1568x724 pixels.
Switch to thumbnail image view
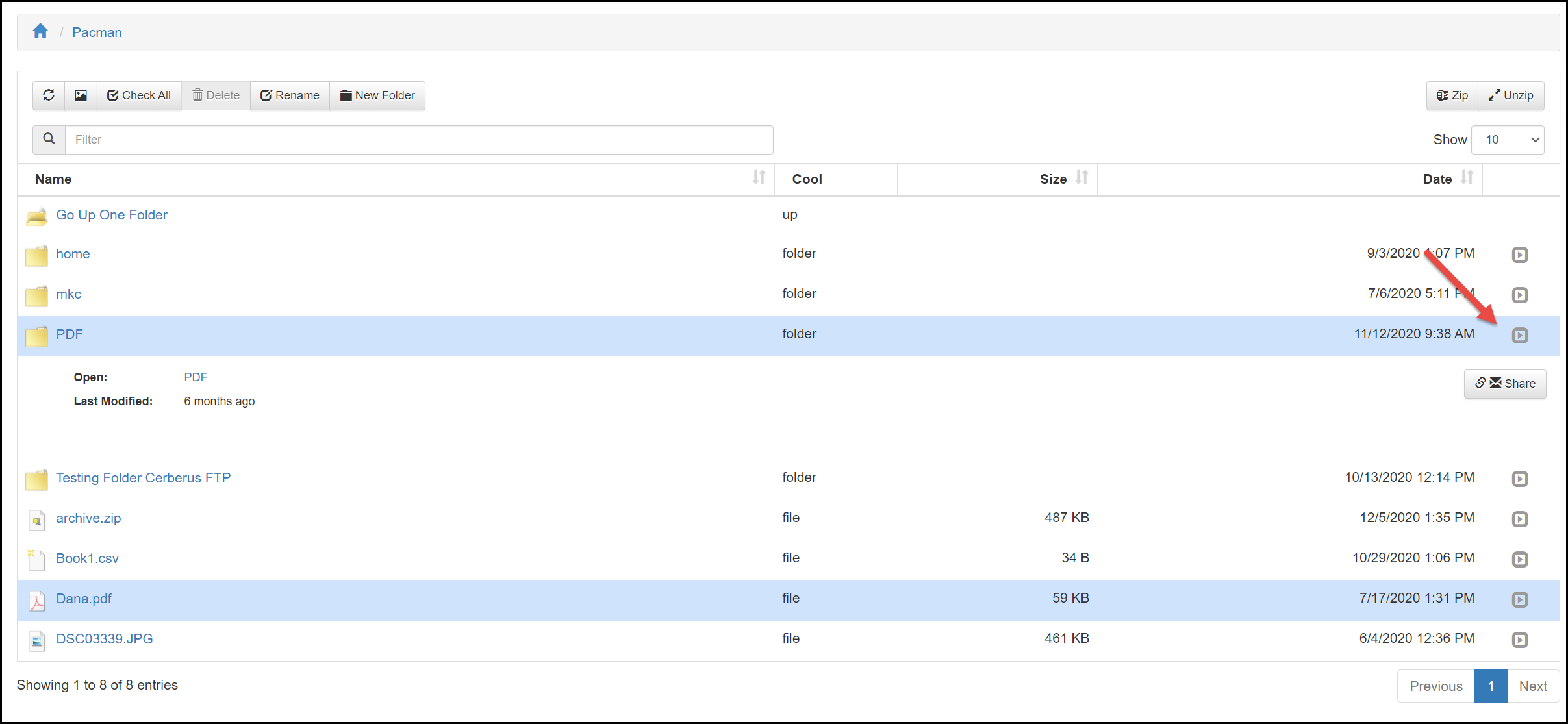[x=81, y=95]
